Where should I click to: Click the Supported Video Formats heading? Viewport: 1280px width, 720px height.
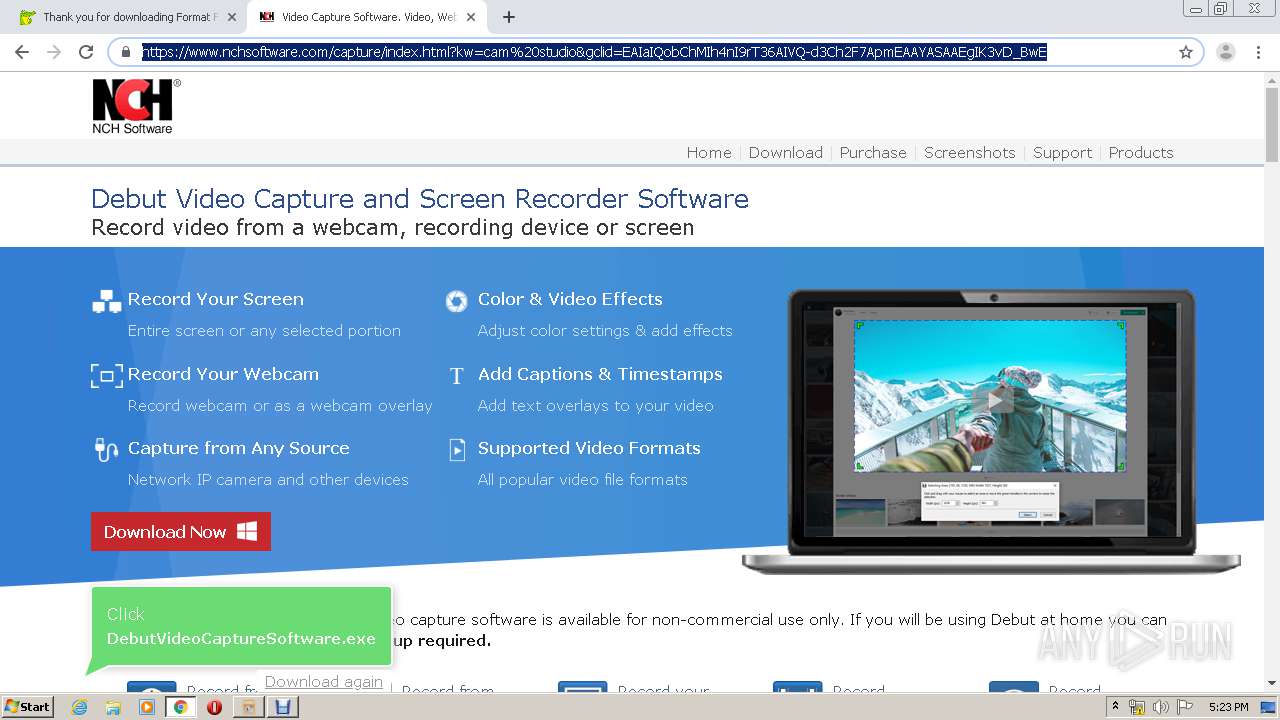coord(589,448)
